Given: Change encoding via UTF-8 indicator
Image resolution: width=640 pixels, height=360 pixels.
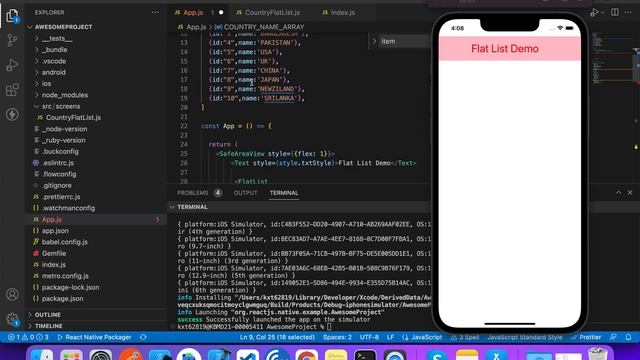Looking at the screenshot, I should point(369,337).
